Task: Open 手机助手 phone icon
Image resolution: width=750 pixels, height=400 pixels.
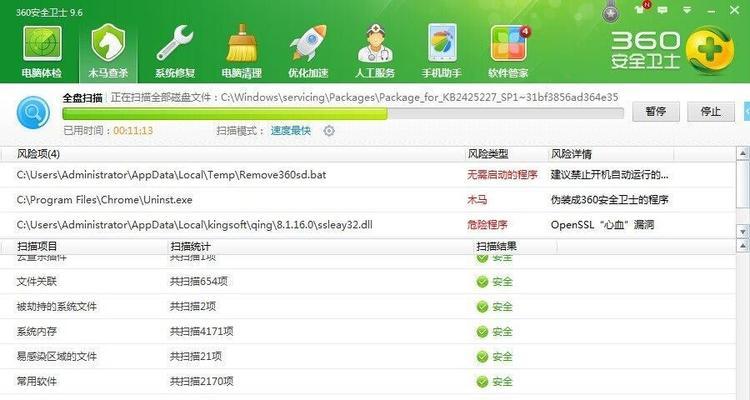Action: (x=441, y=44)
